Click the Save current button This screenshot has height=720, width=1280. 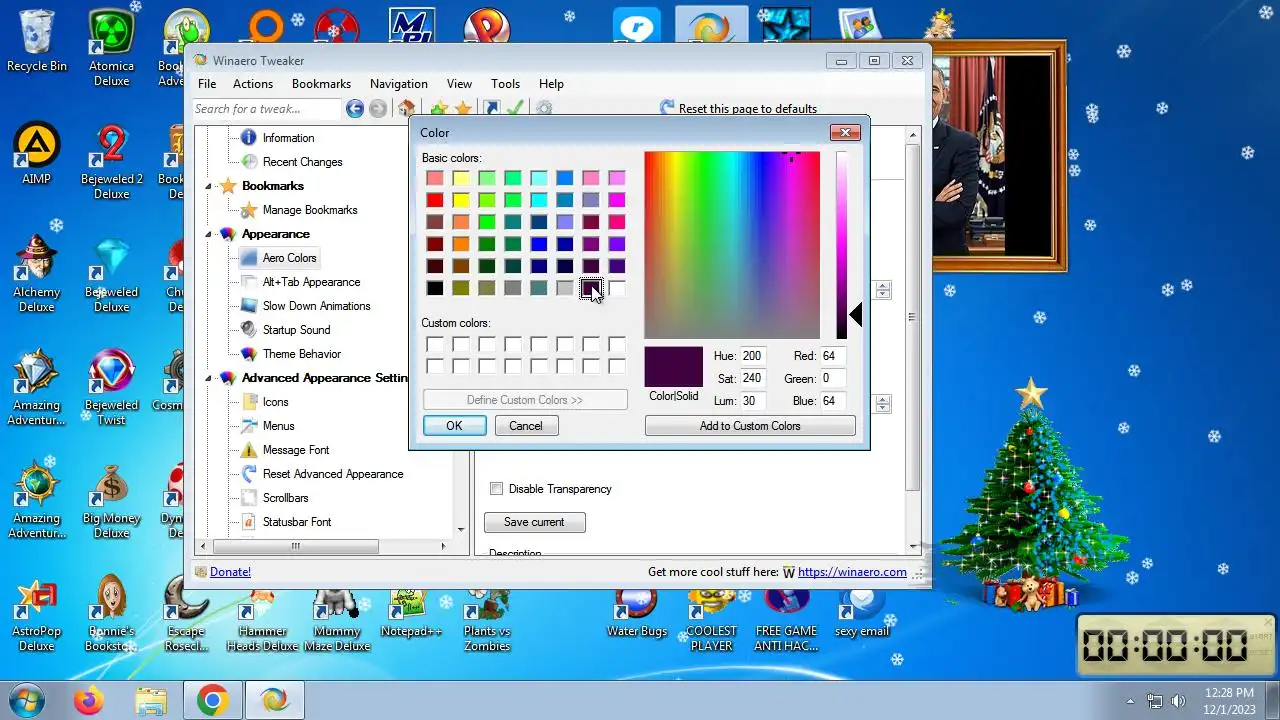tap(534, 522)
